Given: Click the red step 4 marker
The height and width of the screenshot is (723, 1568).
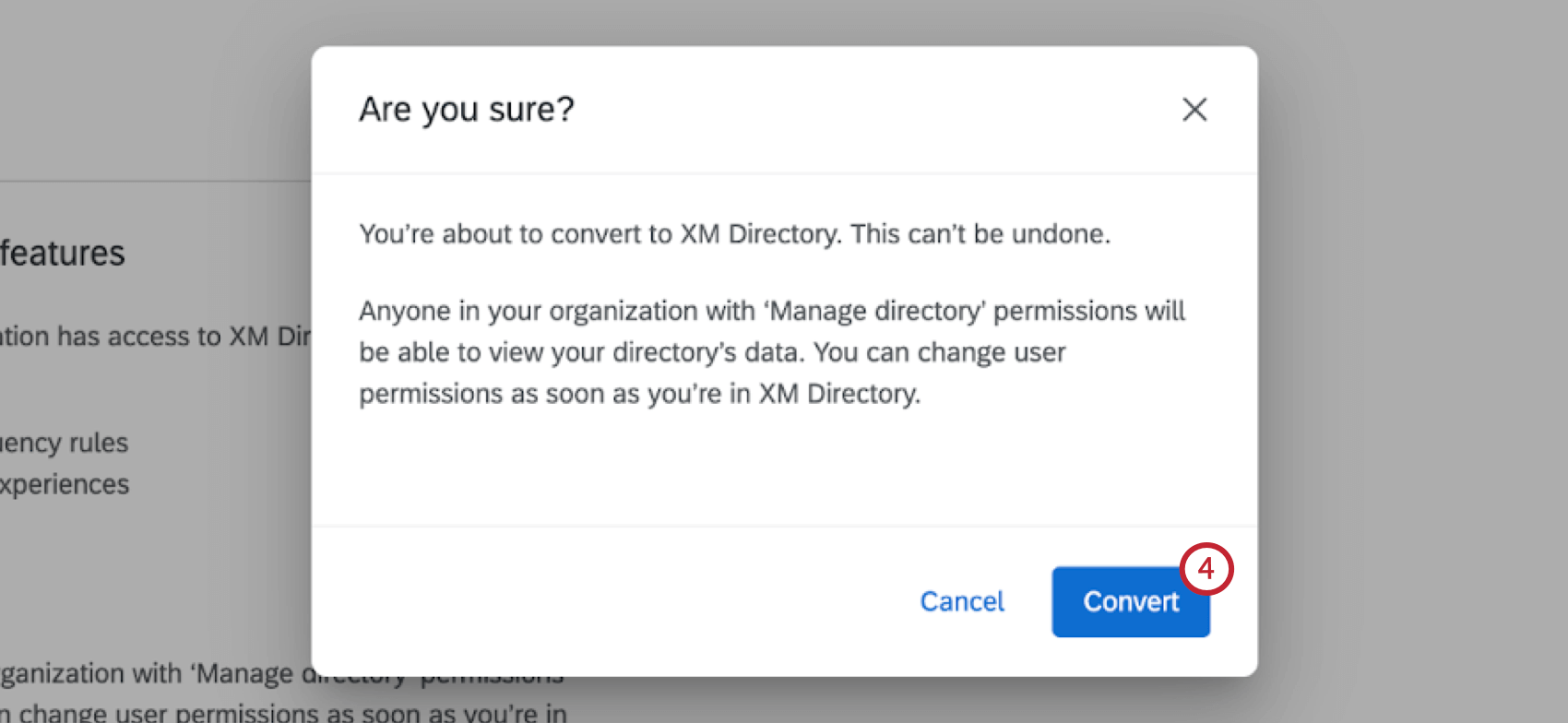Looking at the screenshot, I should [x=1206, y=569].
